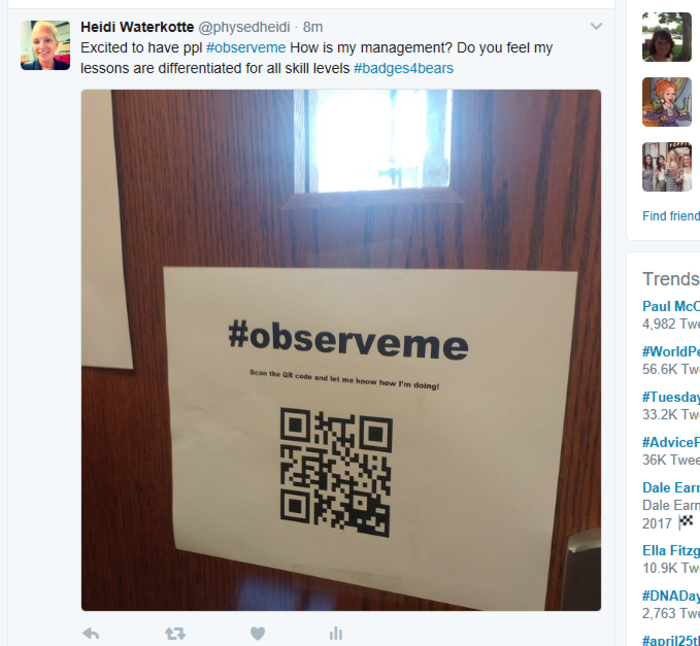Open the Paul Mc trending topic
This screenshot has height=646, width=700.
[671, 306]
